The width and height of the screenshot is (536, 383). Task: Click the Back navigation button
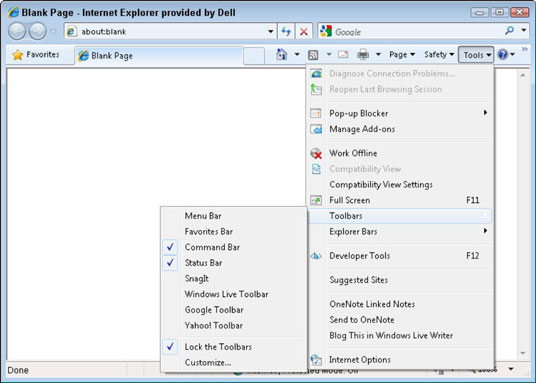[x=17, y=31]
